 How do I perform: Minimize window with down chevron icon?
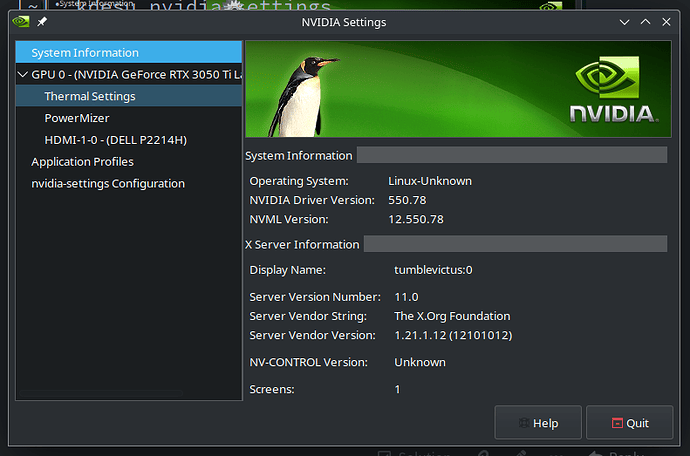pyautogui.click(x=624, y=22)
